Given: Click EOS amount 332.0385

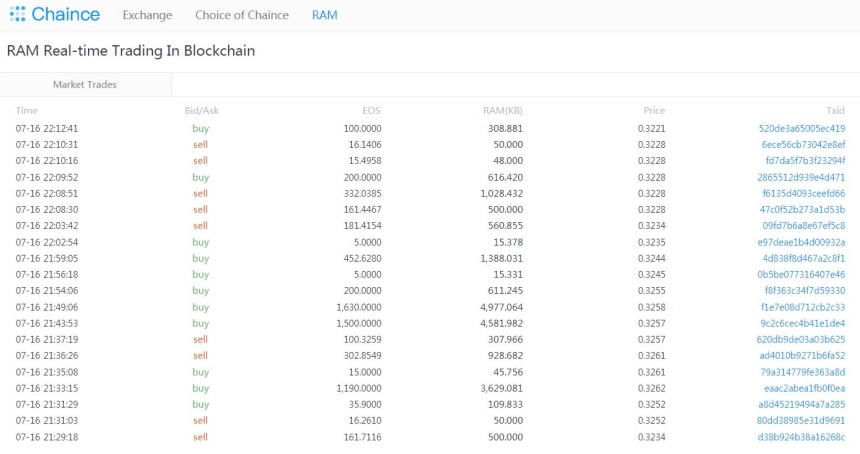Looking at the screenshot, I should [363, 193].
